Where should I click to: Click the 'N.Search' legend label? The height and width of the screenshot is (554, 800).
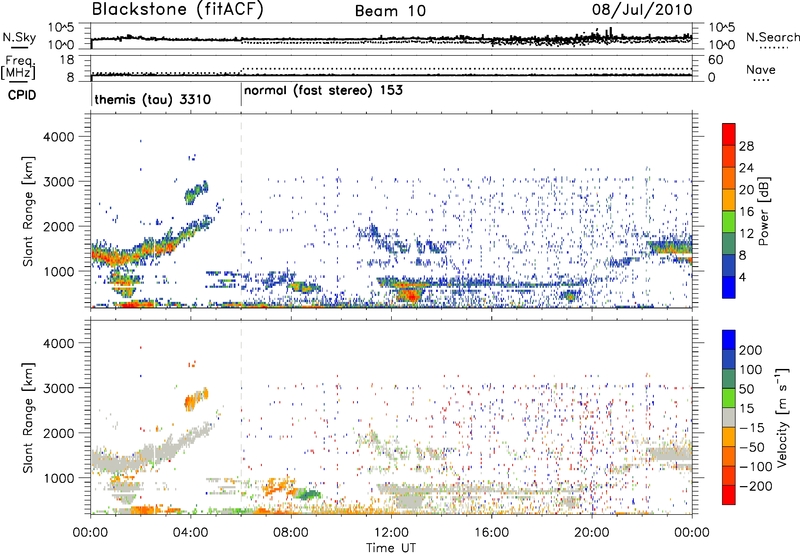[x=773, y=37]
